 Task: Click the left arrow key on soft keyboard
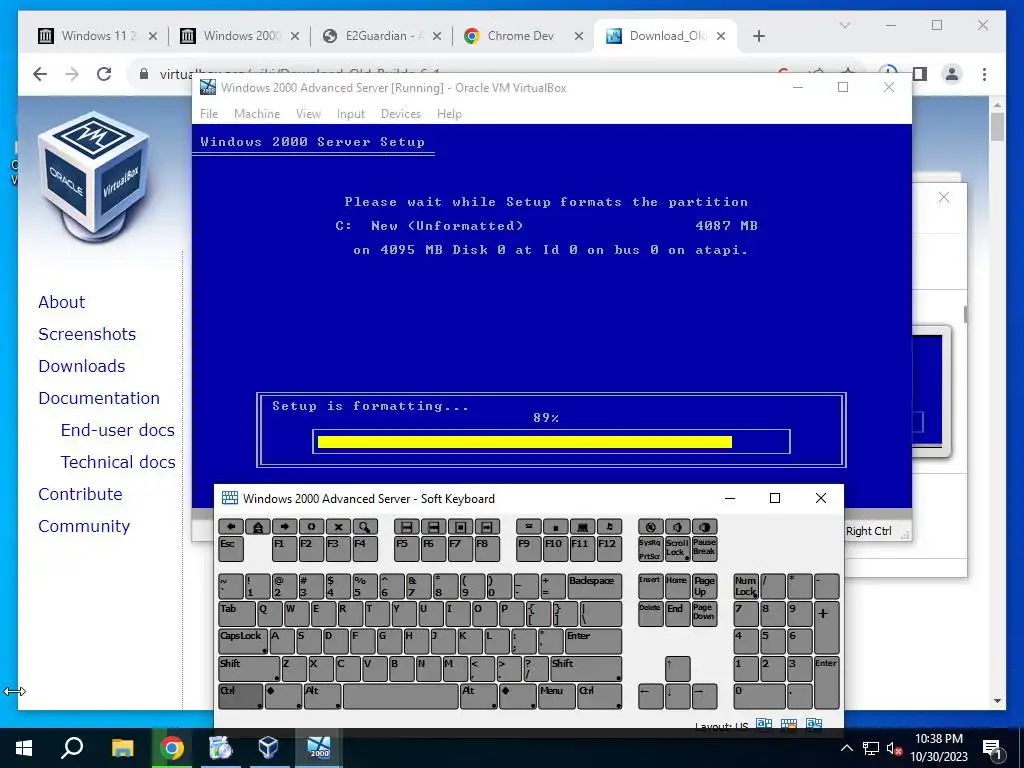click(x=650, y=696)
